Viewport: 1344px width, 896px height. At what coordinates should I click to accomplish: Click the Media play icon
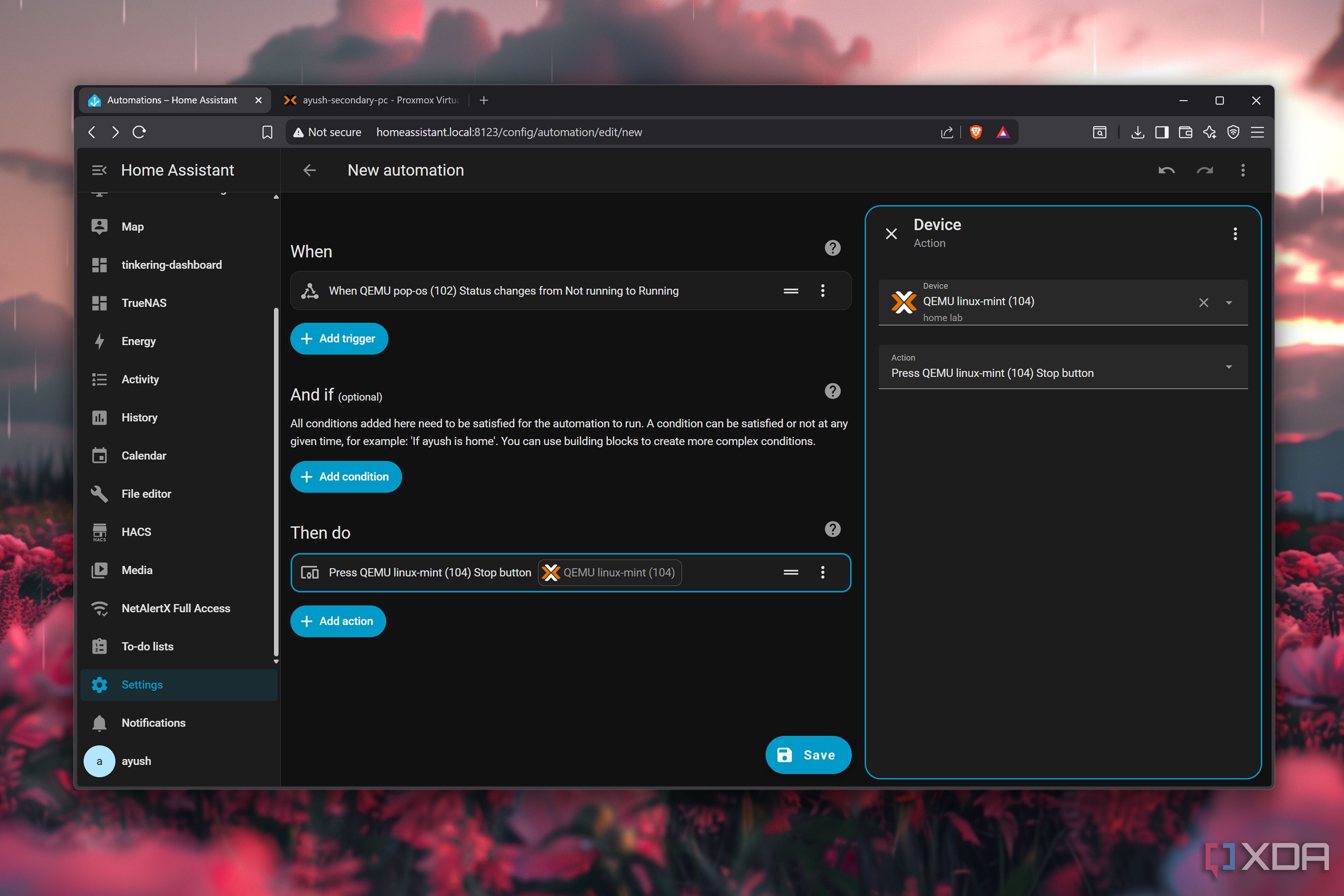[99, 570]
